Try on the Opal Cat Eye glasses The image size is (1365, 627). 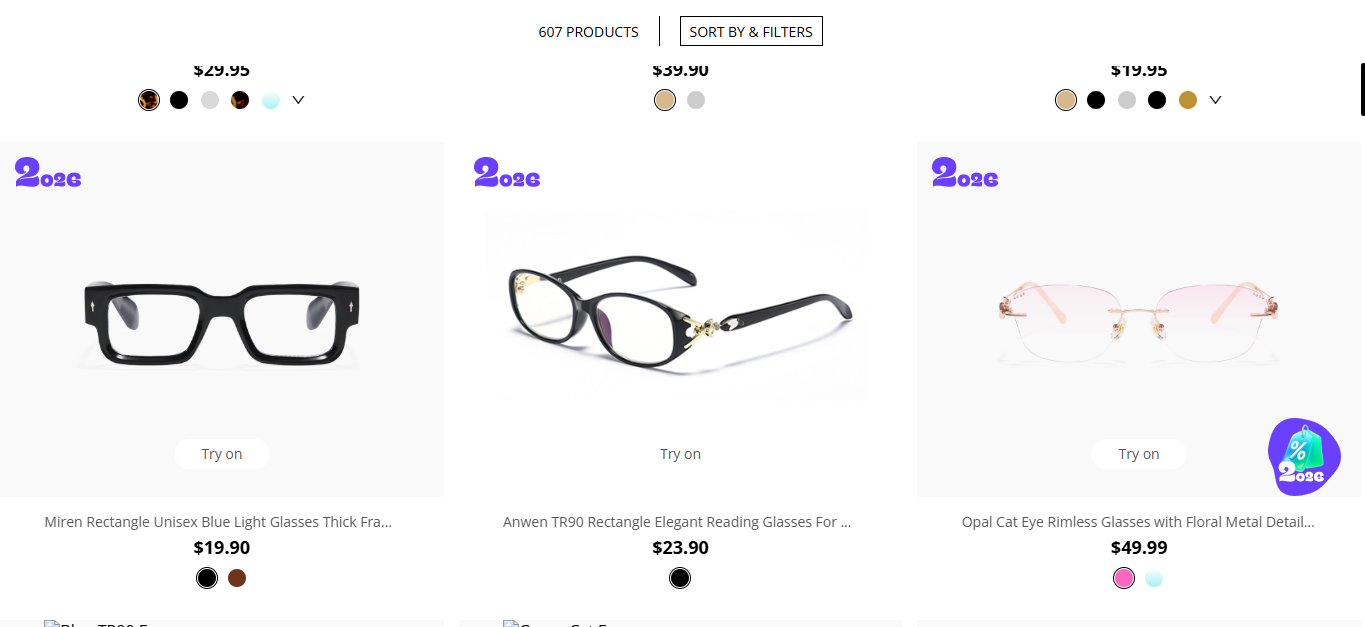click(x=1138, y=453)
